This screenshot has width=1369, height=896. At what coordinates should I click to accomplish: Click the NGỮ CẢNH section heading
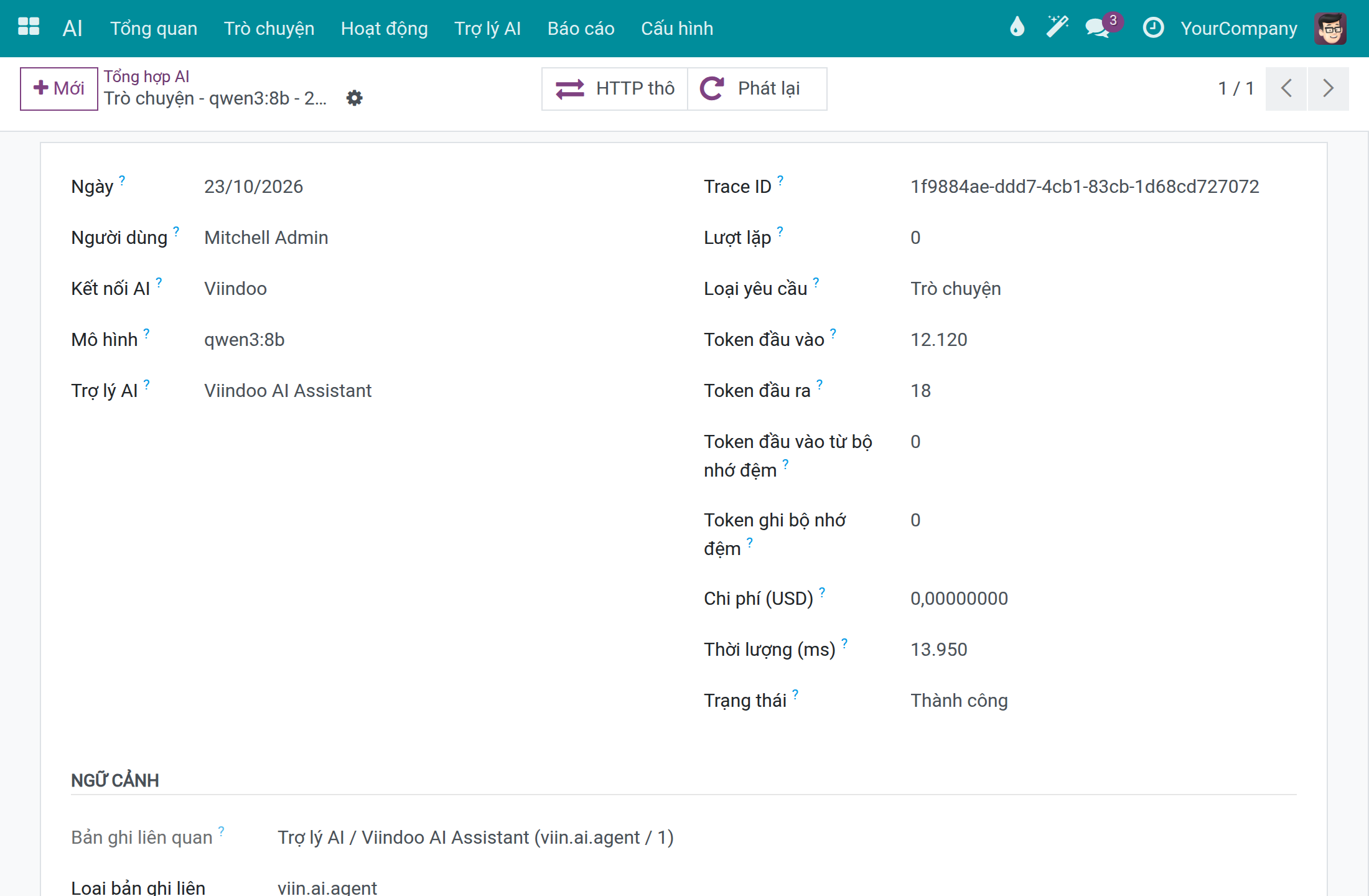115,780
